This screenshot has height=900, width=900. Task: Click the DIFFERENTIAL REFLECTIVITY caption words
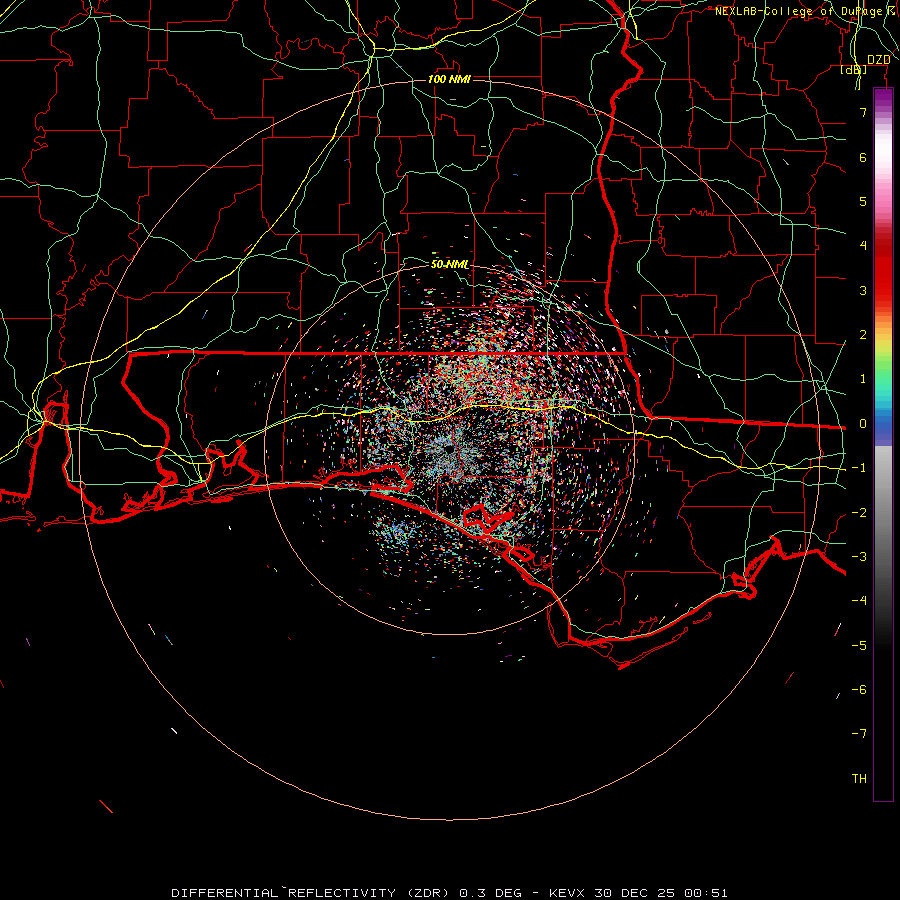pyautogui.click(x=284, y=893)
